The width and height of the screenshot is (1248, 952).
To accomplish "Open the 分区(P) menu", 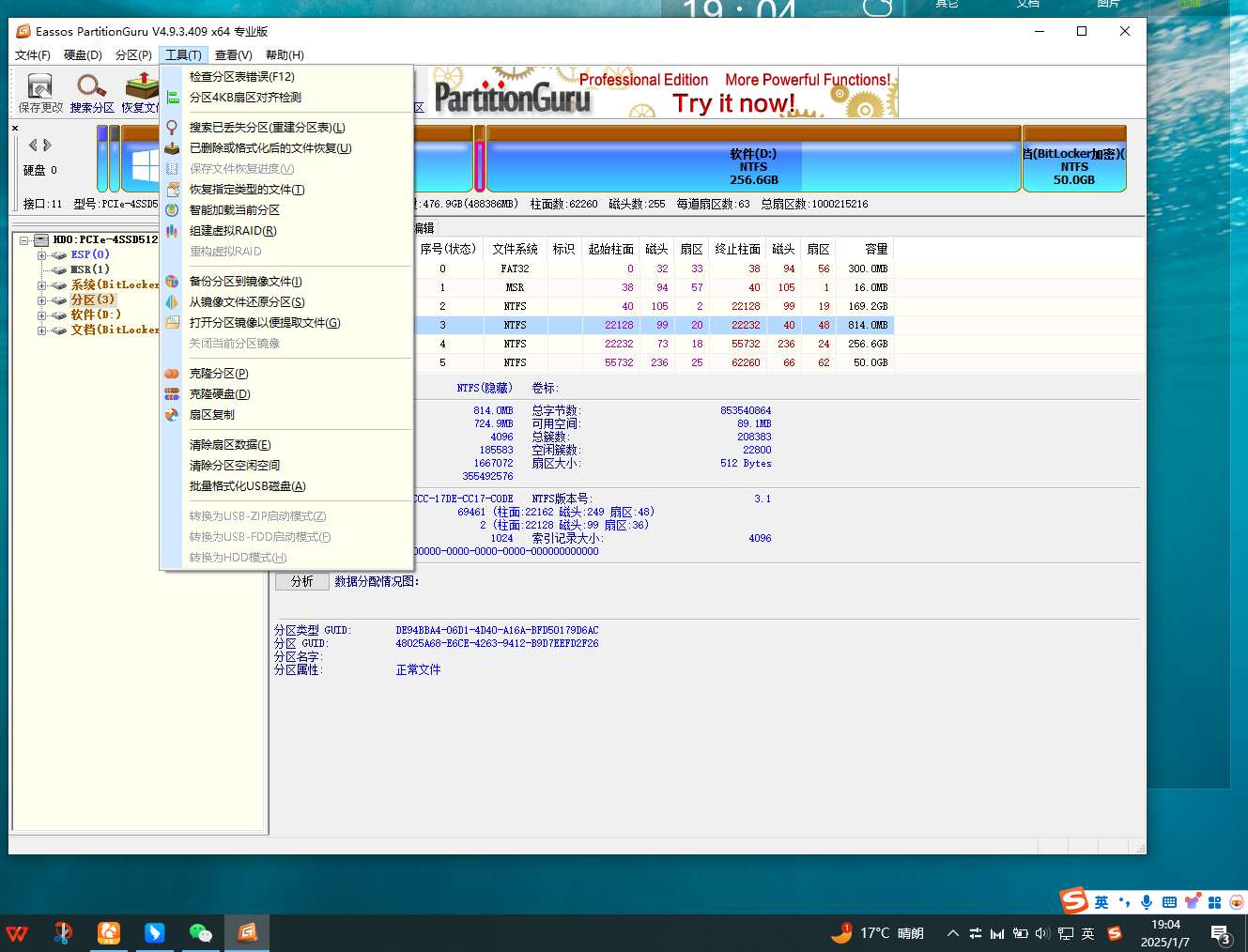I will click(133, 55).
